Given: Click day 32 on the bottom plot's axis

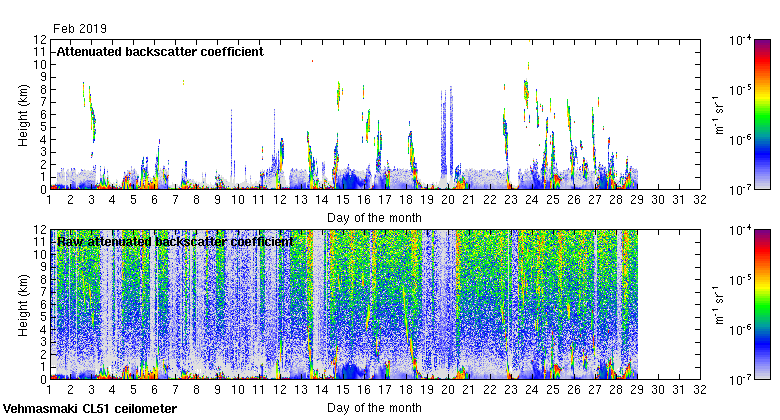Looking at the screenshot, I should pyautogui.click(x=700, y=390).
